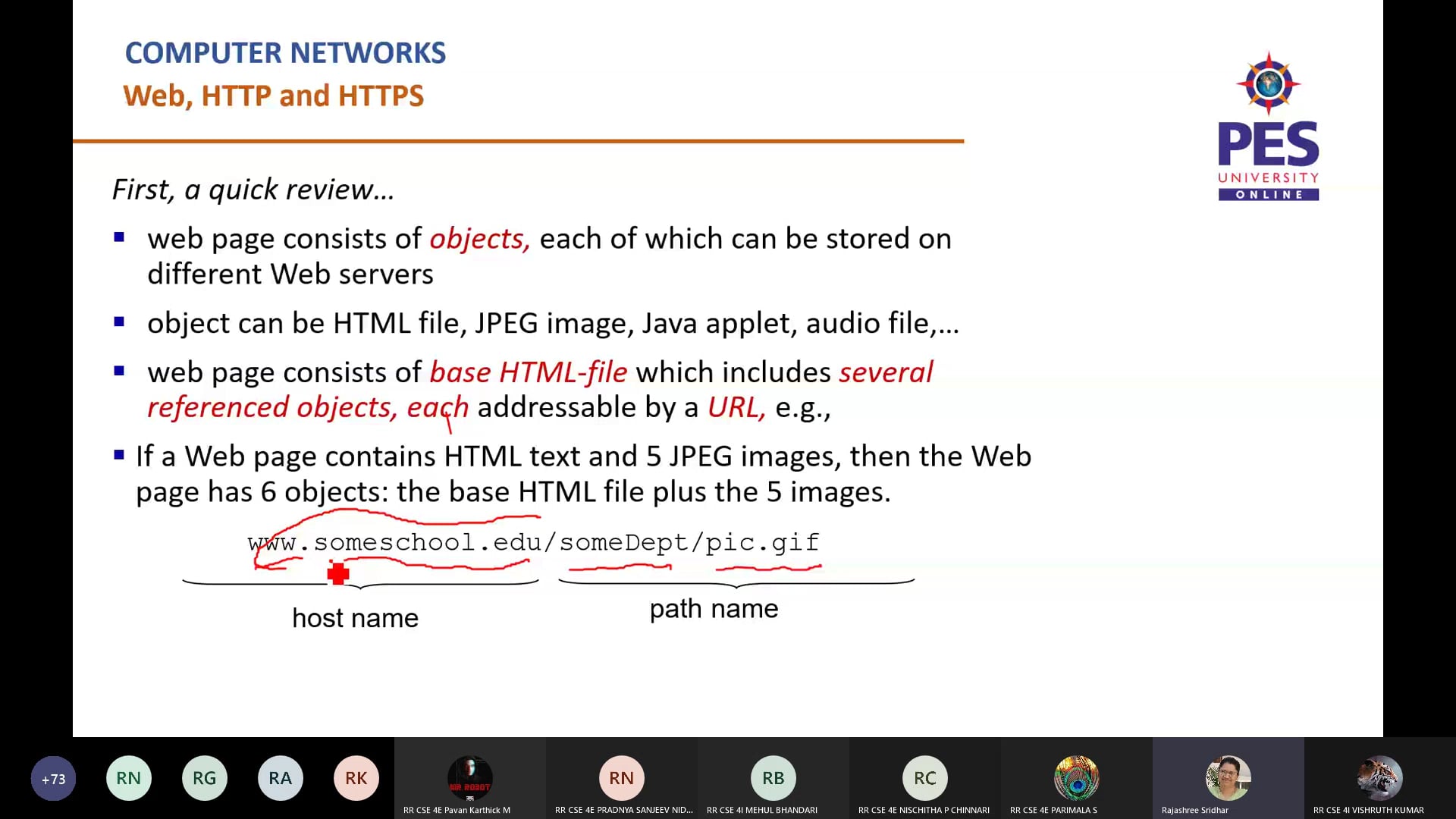Screen dimensions: 1456x819
Task: Click the slide title COMPUTER NETWORKS
Action: (x=285, y=52)
